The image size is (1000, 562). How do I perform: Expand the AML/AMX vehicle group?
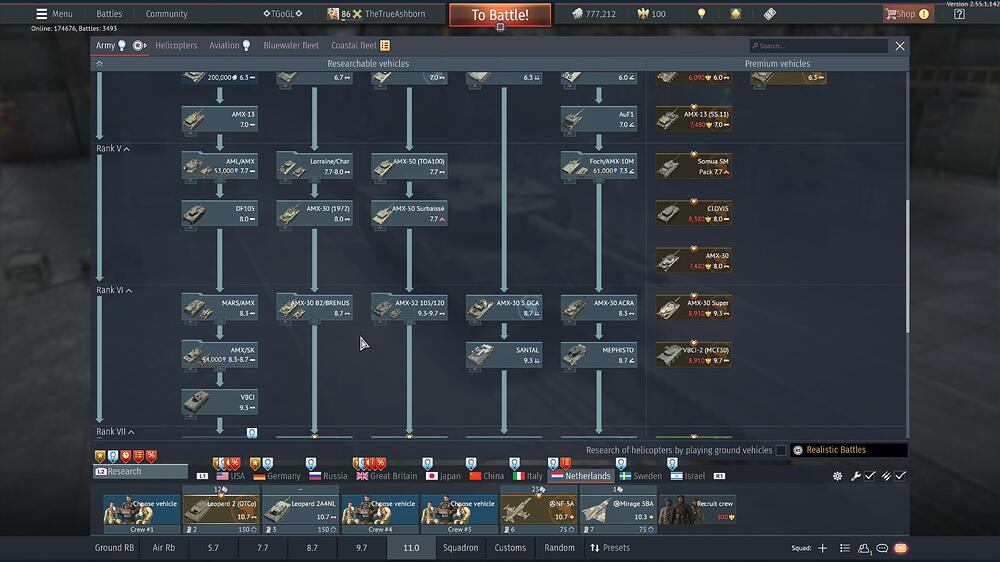(x=219, y=166)
